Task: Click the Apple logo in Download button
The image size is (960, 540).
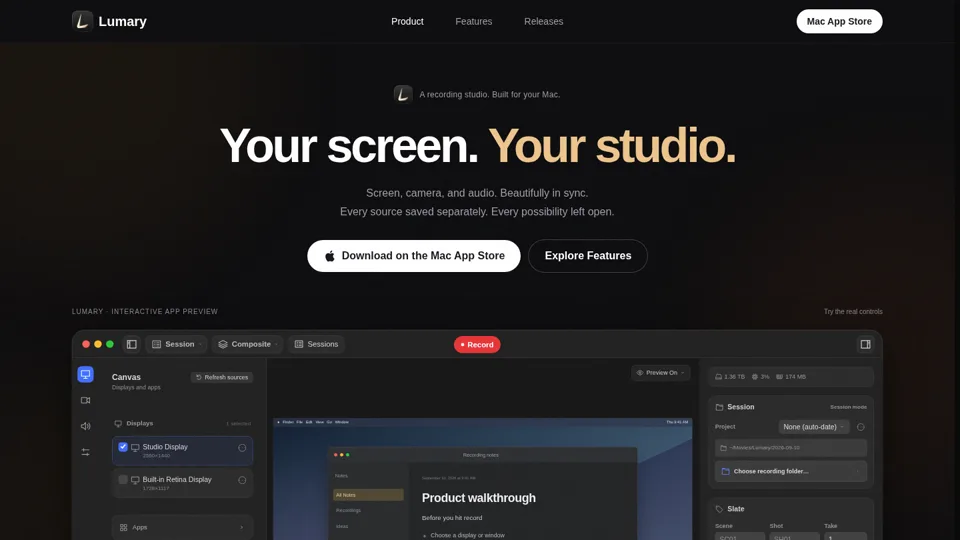Action: 329,256
